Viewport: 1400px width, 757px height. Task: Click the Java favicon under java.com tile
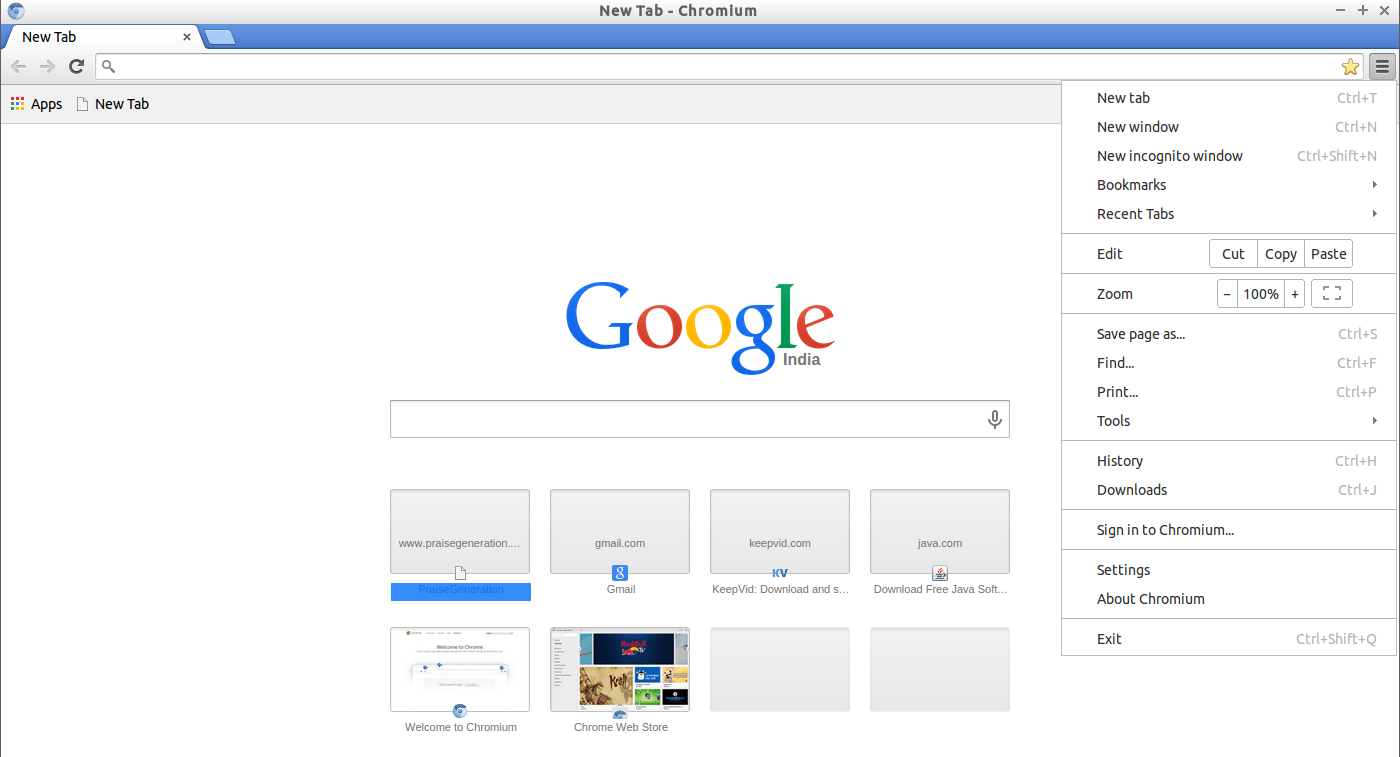940,573
